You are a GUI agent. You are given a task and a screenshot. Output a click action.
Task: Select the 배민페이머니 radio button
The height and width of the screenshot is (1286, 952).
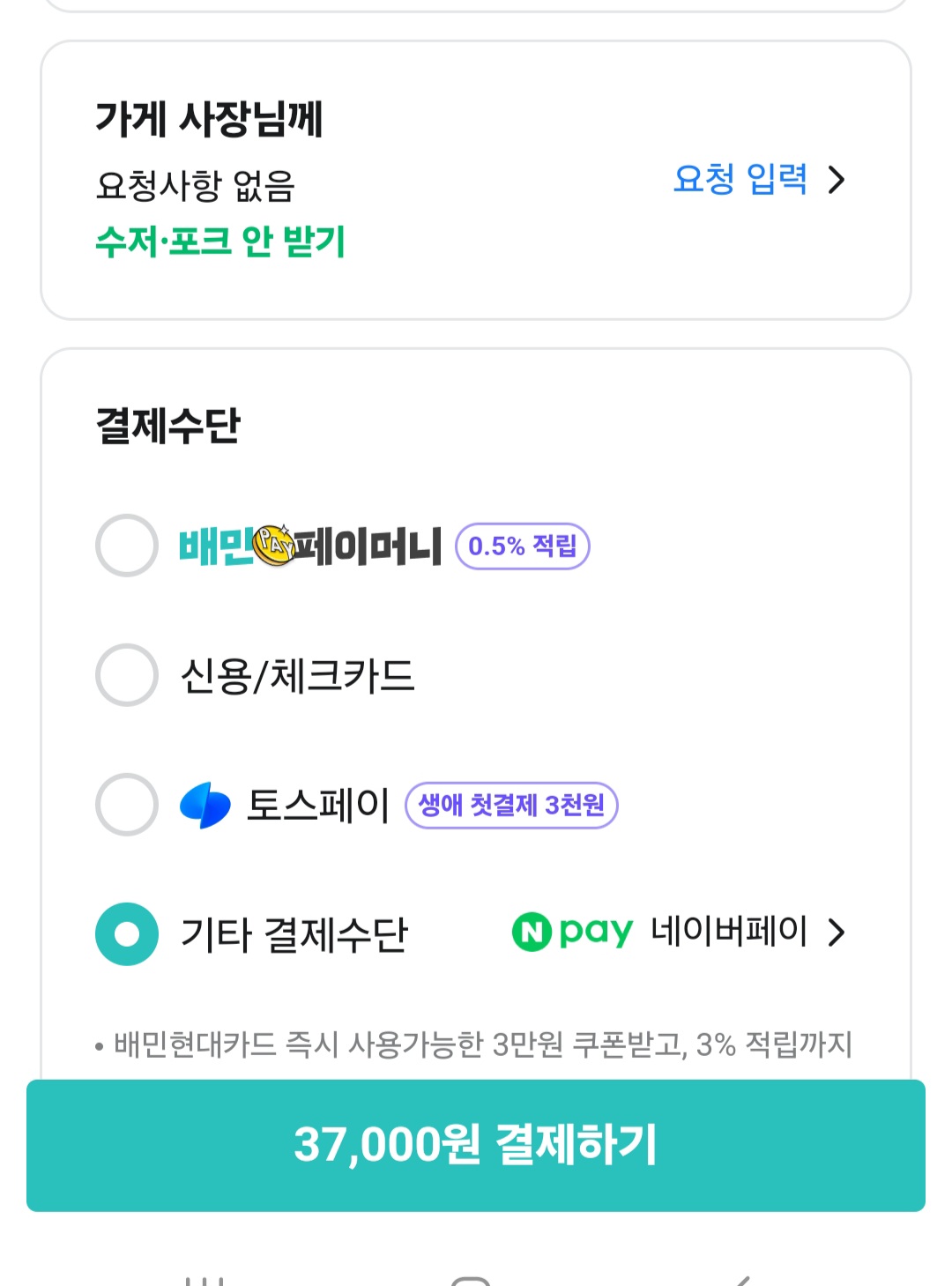(127, 546)
